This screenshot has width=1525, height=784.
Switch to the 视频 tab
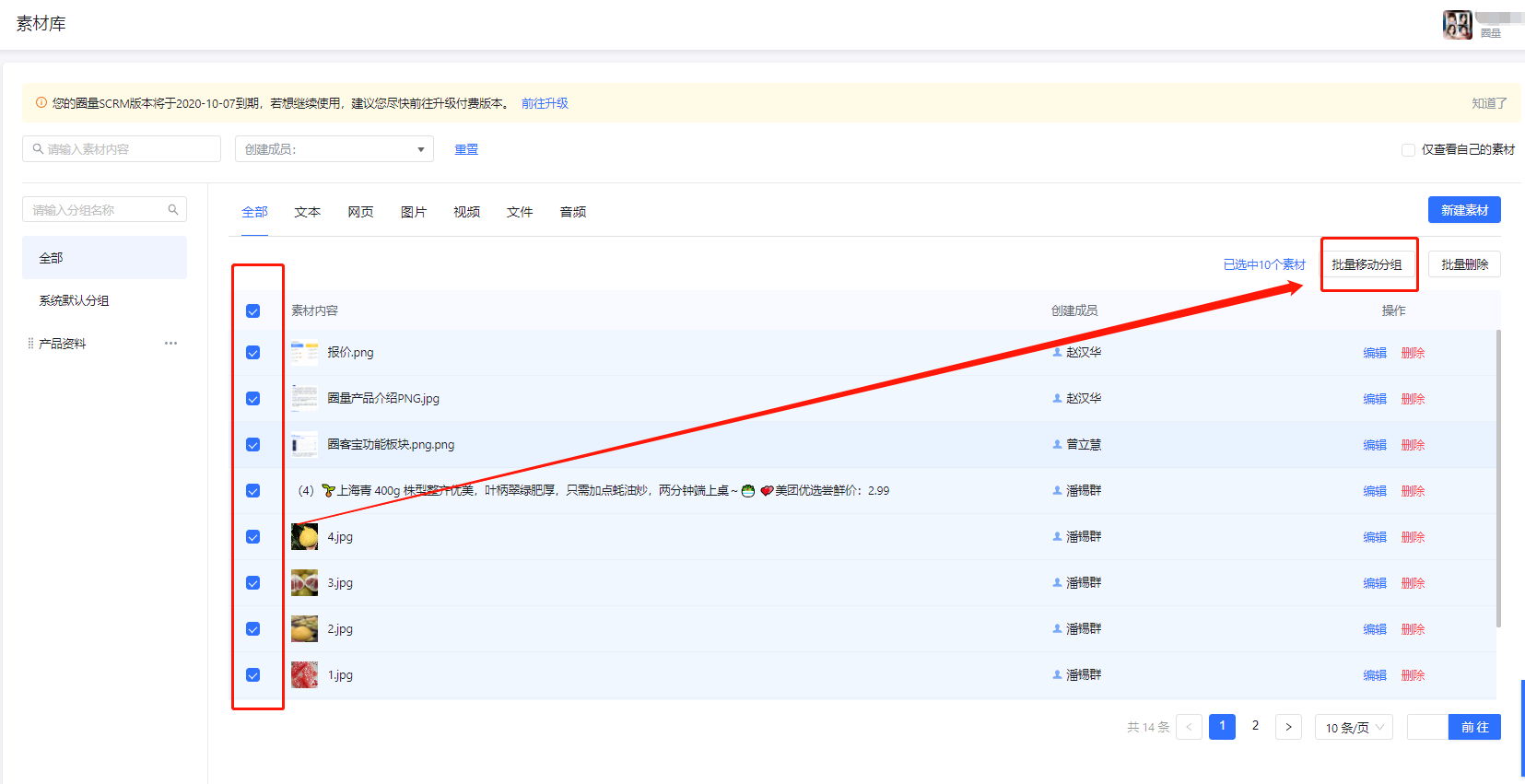(466, 212)
